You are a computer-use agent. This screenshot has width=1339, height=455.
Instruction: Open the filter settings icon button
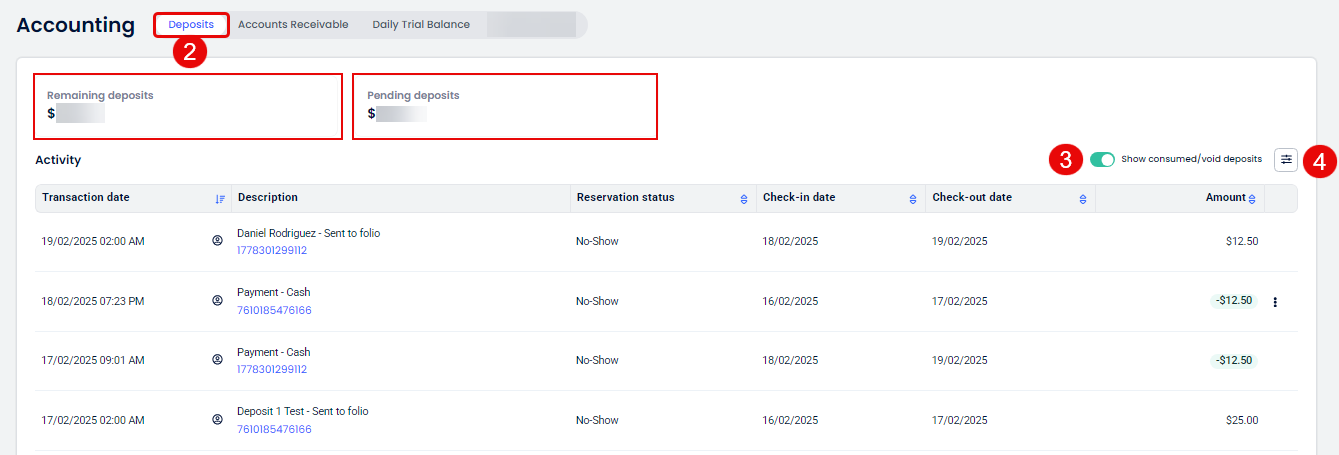pyautogui.click(x=1286, y=159)
